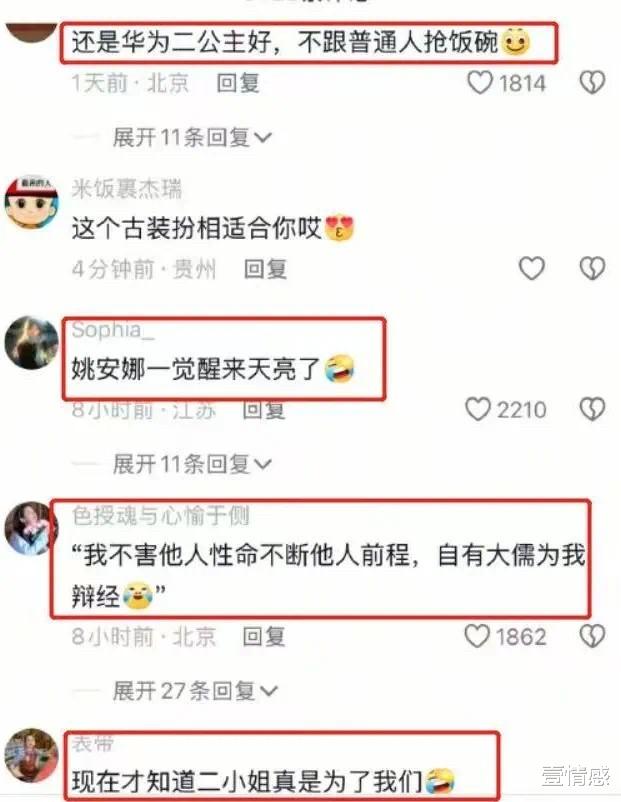
Task: Dislike 米饭裹杰瑞's comment
Action: 592,269
